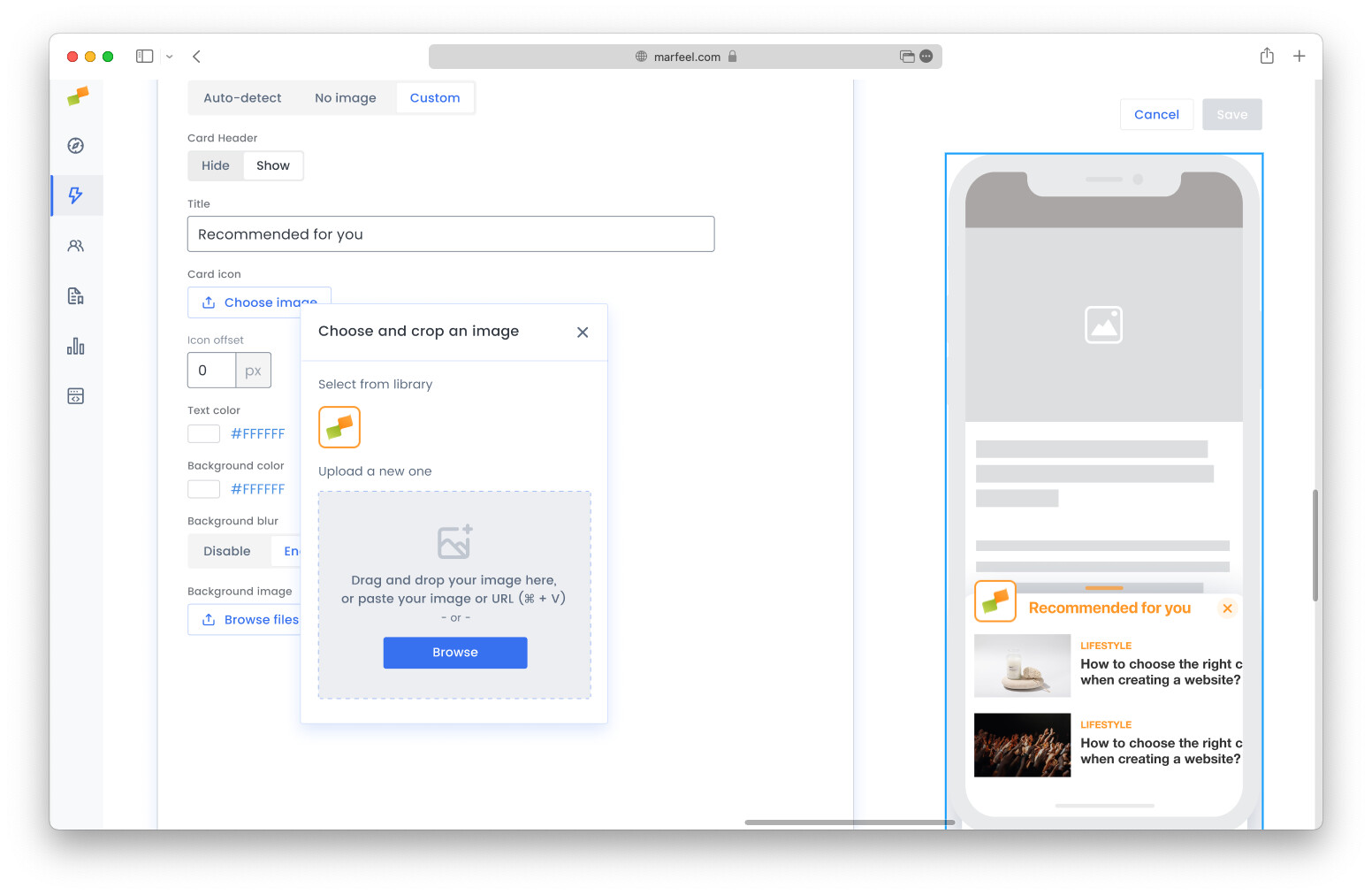Open the code window sidebar icon
The width and height of the screenshot is (1372, 895).
coord(76,396)
